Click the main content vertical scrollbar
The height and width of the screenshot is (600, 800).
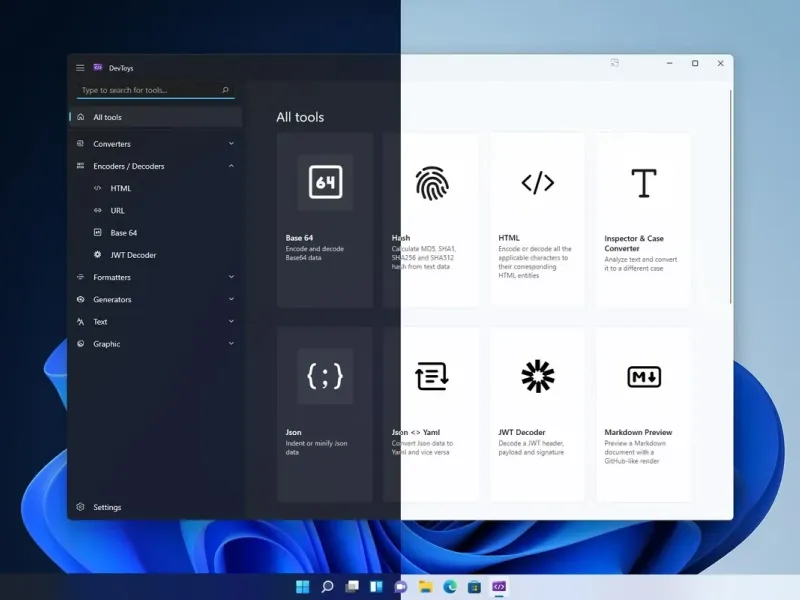730,197
